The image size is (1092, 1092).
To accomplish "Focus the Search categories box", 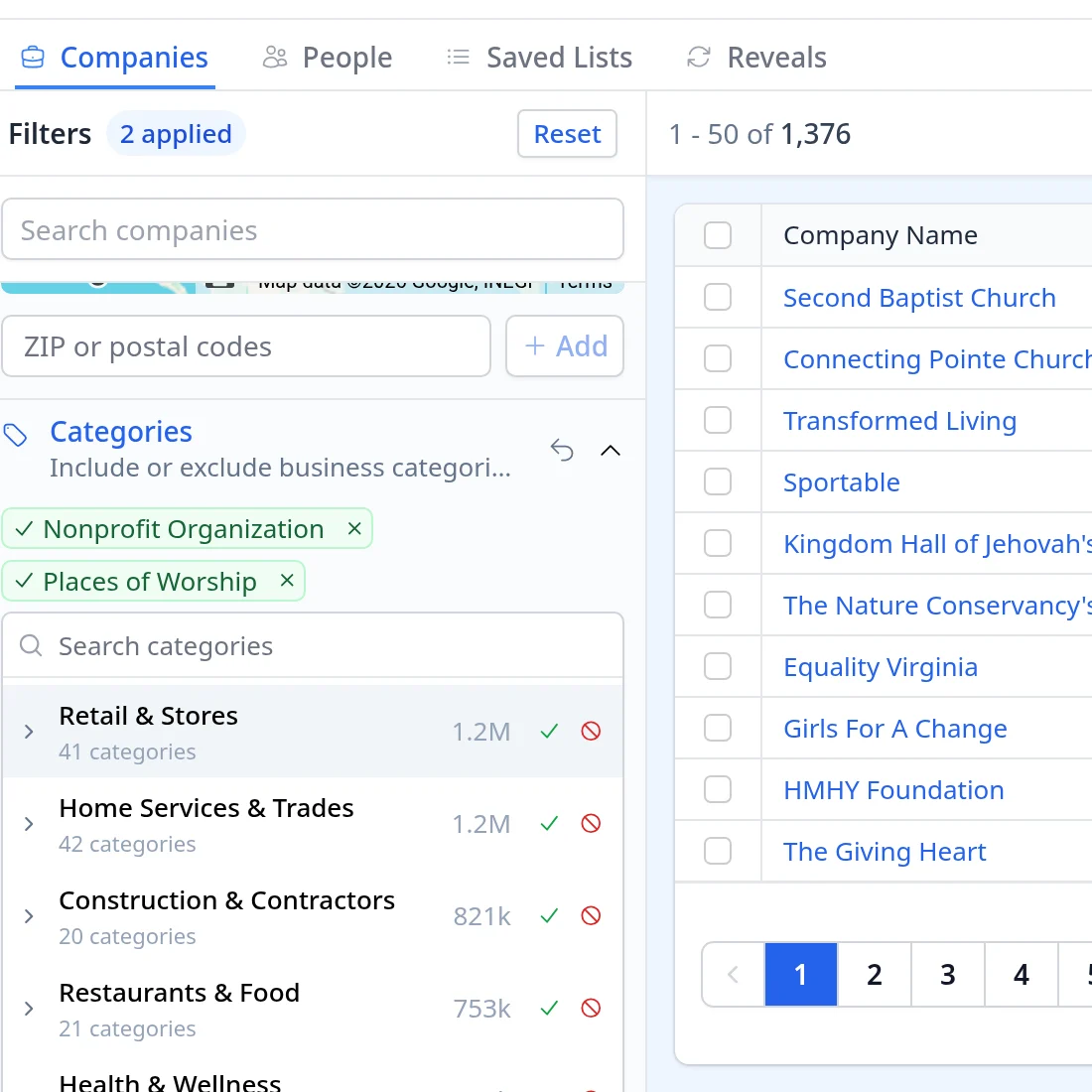I will (313, 646).
